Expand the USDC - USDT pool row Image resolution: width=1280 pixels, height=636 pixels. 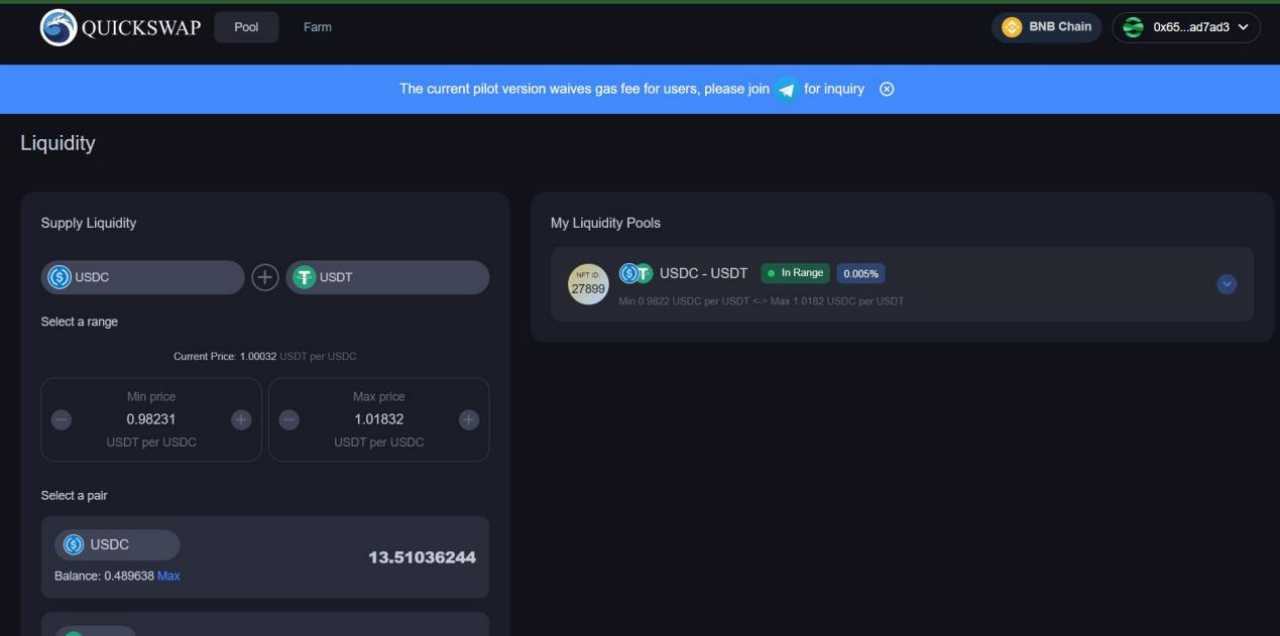point(1227,284)
